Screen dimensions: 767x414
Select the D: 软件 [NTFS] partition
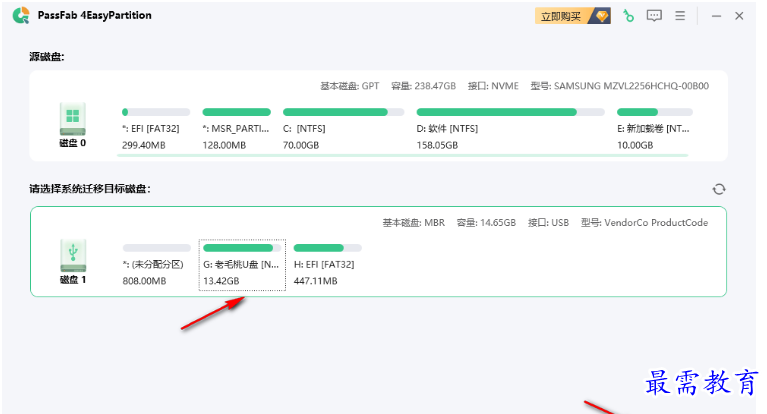510,129
